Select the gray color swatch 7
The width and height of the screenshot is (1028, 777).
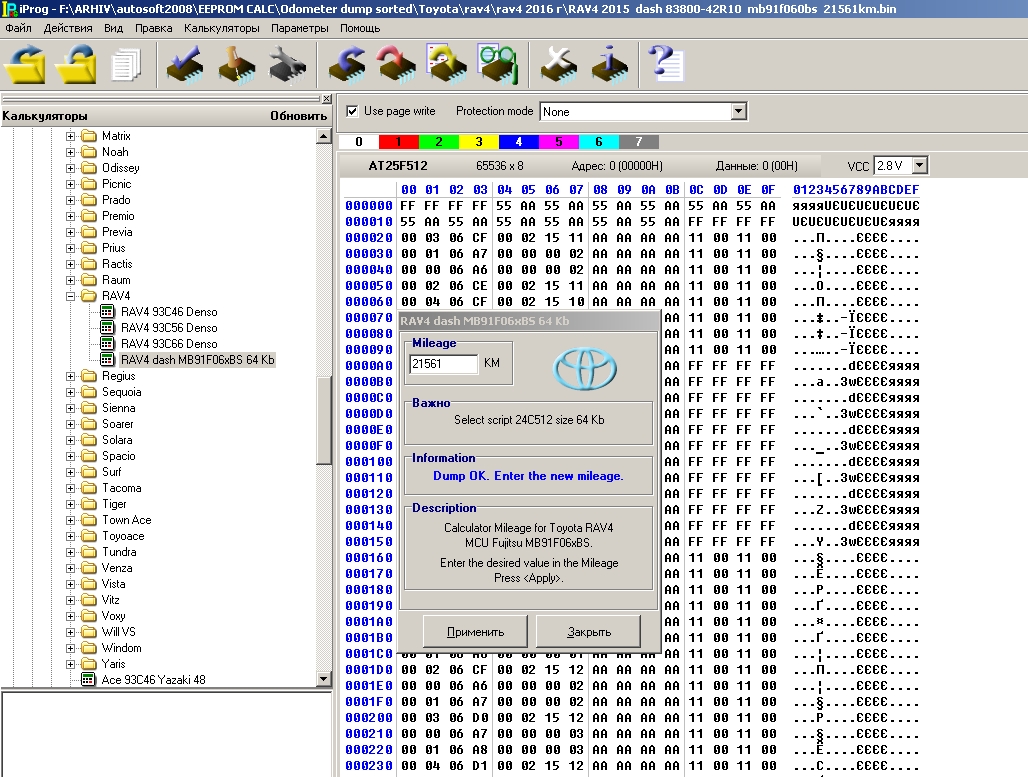point(639,142)
